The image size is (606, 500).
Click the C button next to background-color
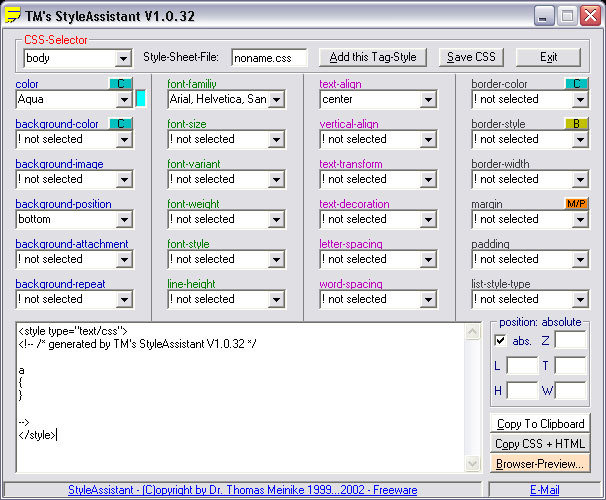(x=121, y=124)
